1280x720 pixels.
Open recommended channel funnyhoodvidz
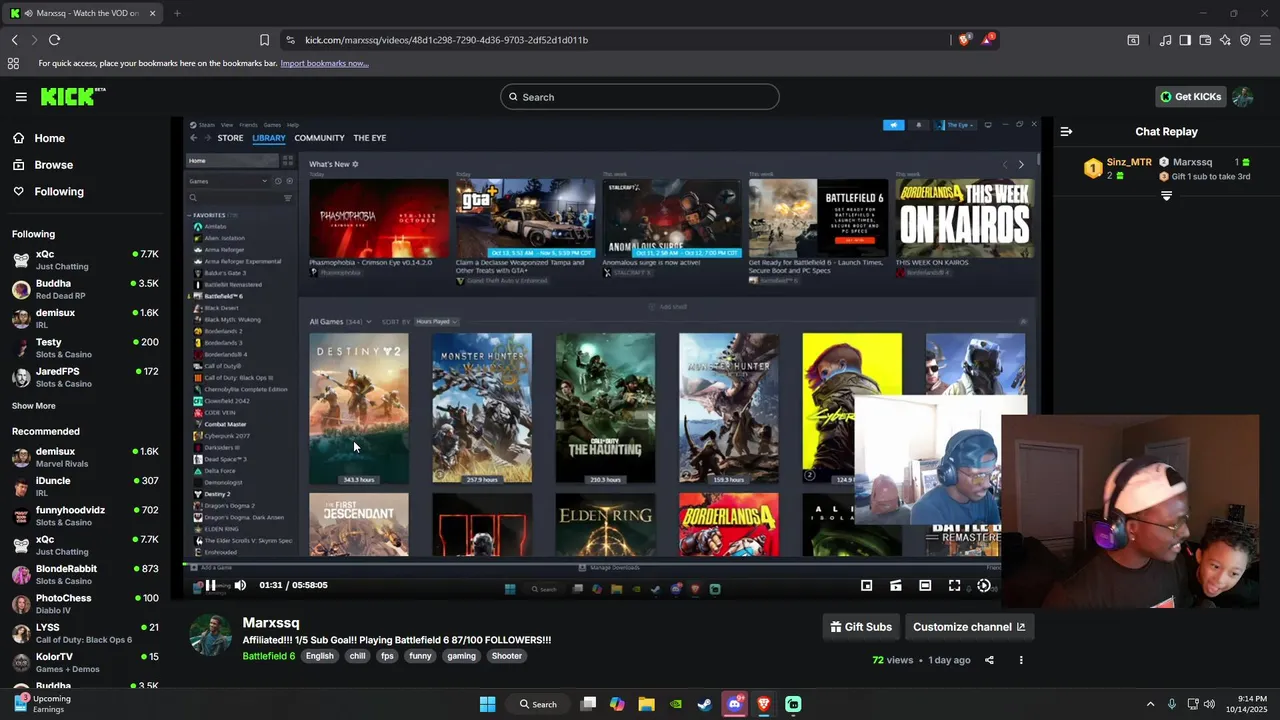pos(85,516)
